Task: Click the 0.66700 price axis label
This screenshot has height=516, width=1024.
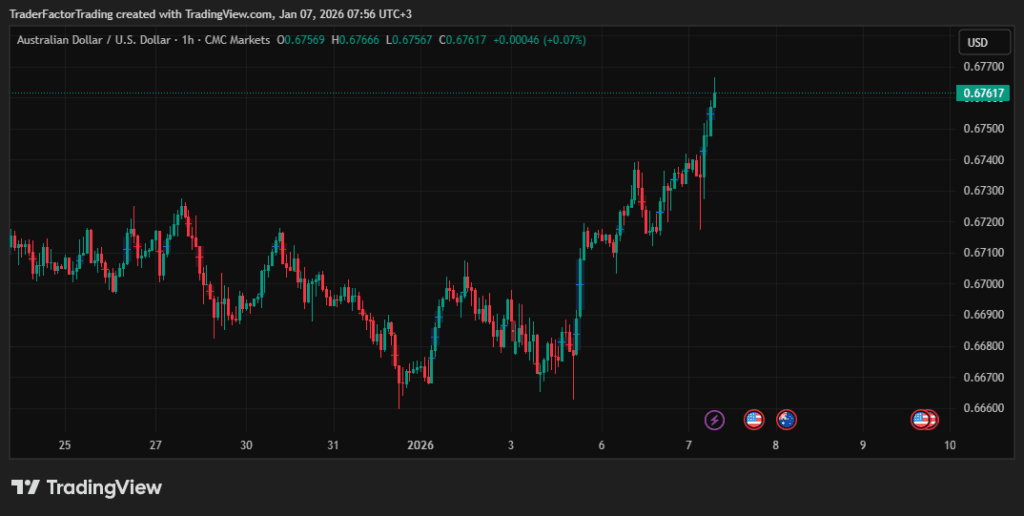Action: pyautogui.click(x=983, y=377)
